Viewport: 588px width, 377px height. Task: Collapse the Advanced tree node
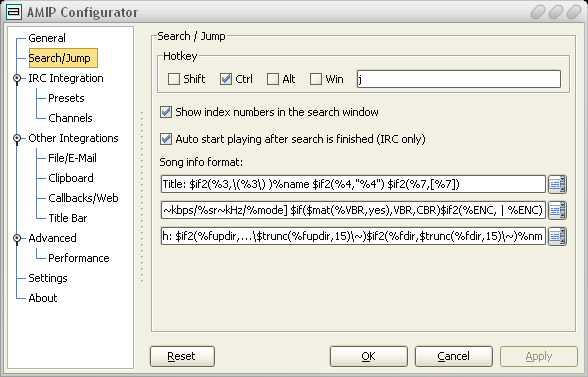[17, 238]
